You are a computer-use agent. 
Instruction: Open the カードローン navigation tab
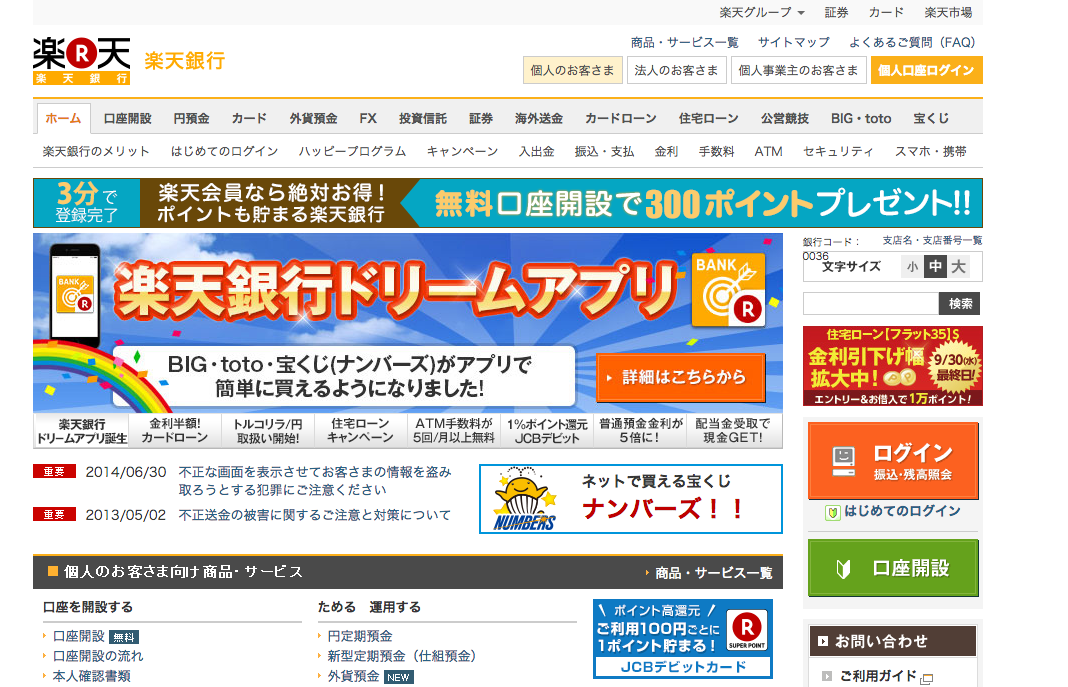point(621,118)
